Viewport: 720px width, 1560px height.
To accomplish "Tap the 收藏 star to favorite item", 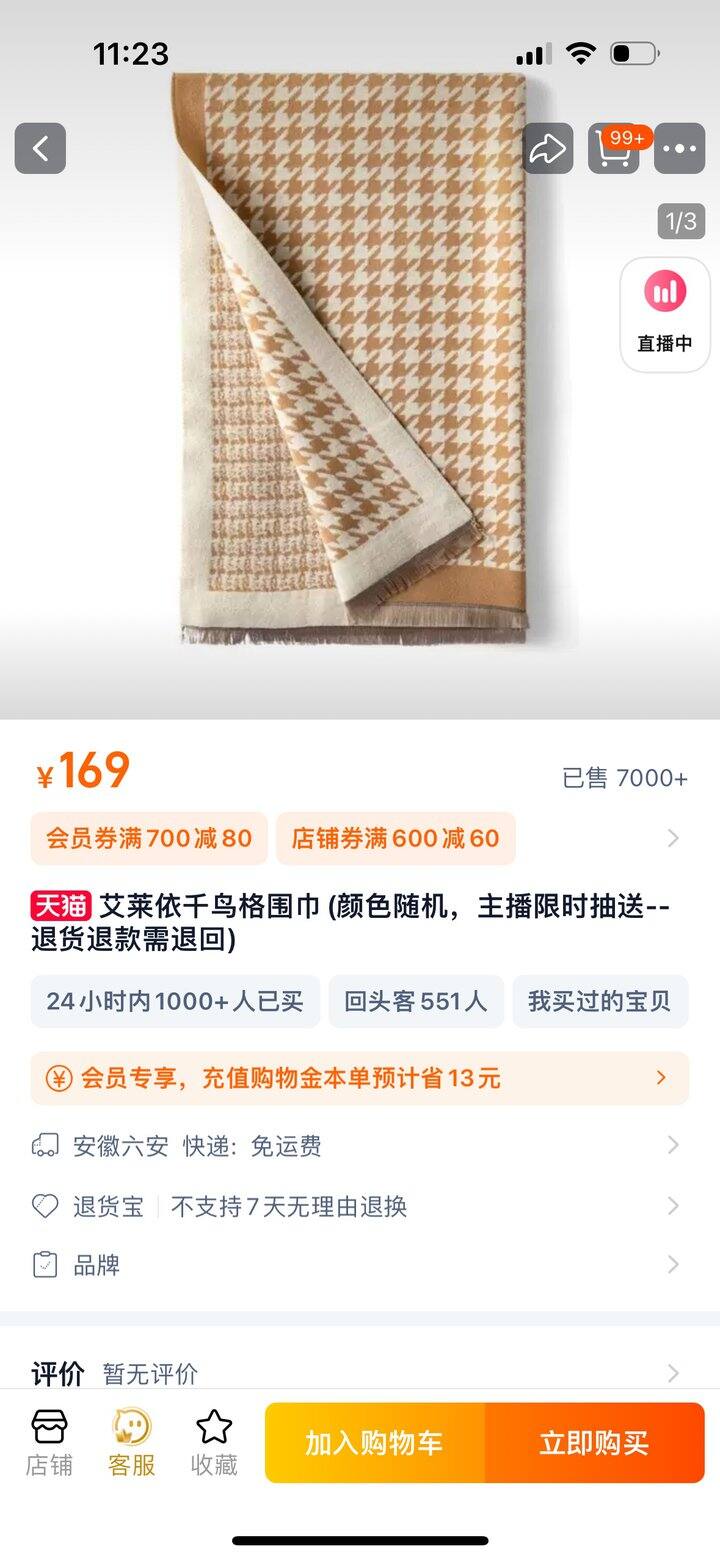I will click(x=214, y=1443).
